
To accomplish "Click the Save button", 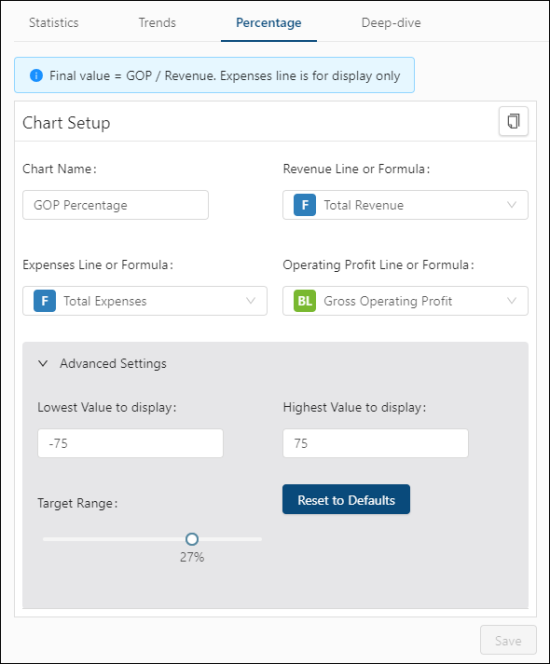I will pyautogui.click(x=508, y=640).
